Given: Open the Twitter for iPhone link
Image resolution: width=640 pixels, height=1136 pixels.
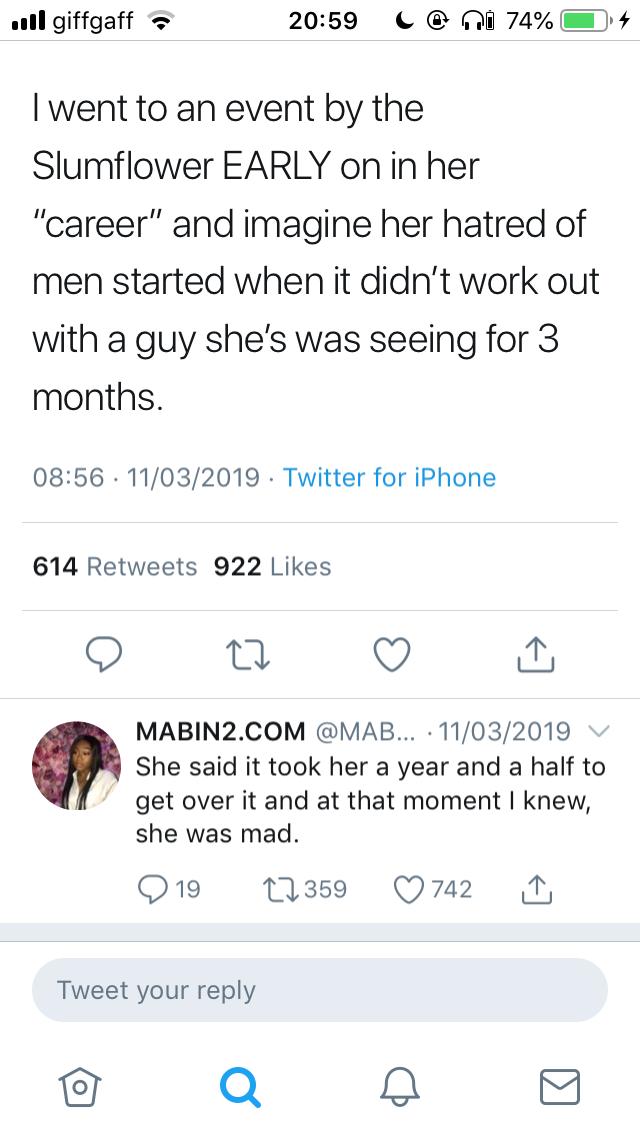Looking at the screenshot, I should pyautogui.click(x=389, y=477).
